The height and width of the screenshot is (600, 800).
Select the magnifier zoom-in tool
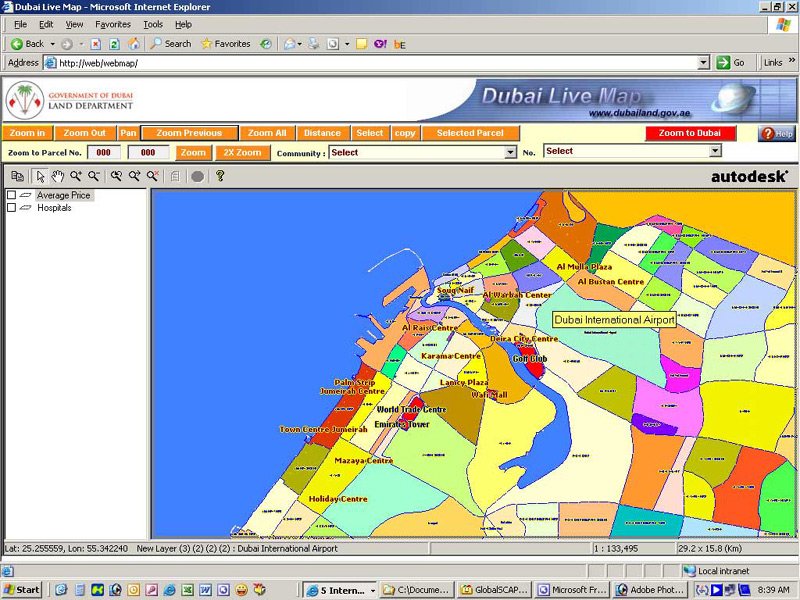(x=76, y=177)
